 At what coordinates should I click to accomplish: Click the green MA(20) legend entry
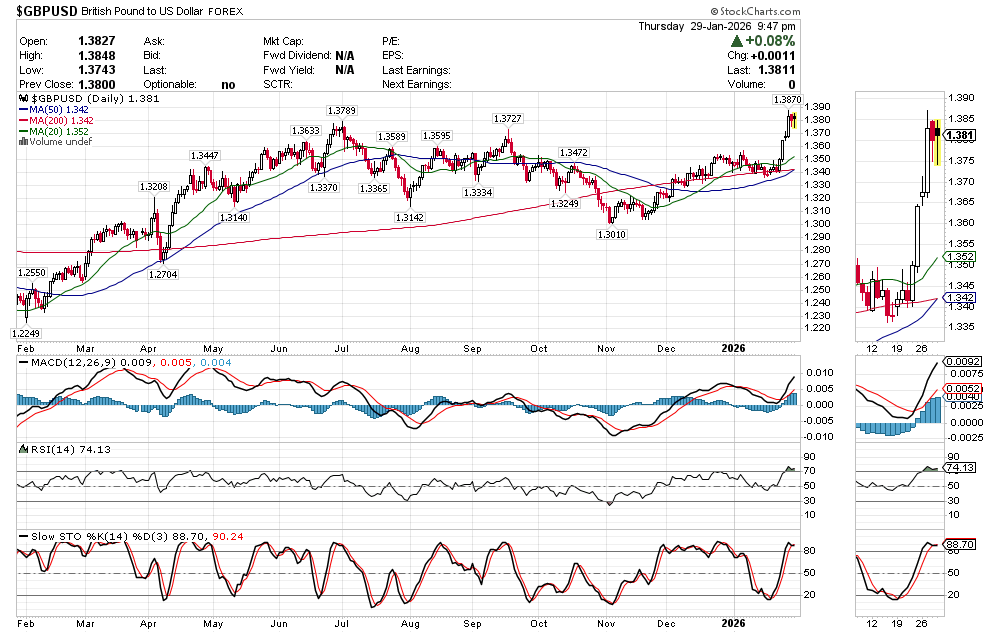pyautogui.click(x=51, y=131)
